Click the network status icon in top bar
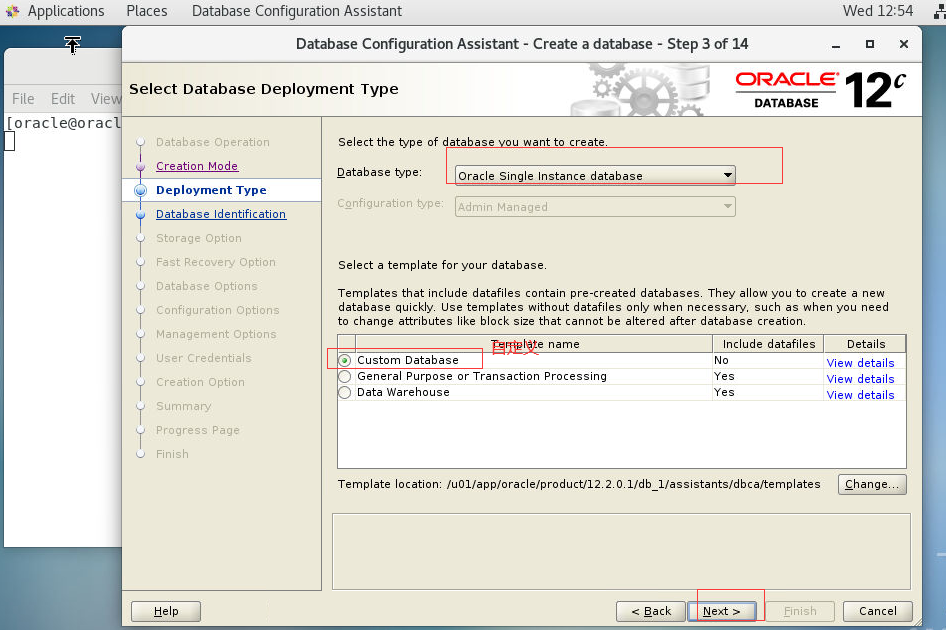 pyautogui.click(x=940, y=11)
